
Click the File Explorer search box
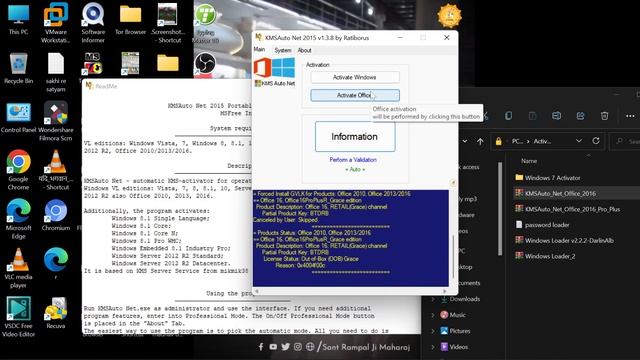pos(625,141)
